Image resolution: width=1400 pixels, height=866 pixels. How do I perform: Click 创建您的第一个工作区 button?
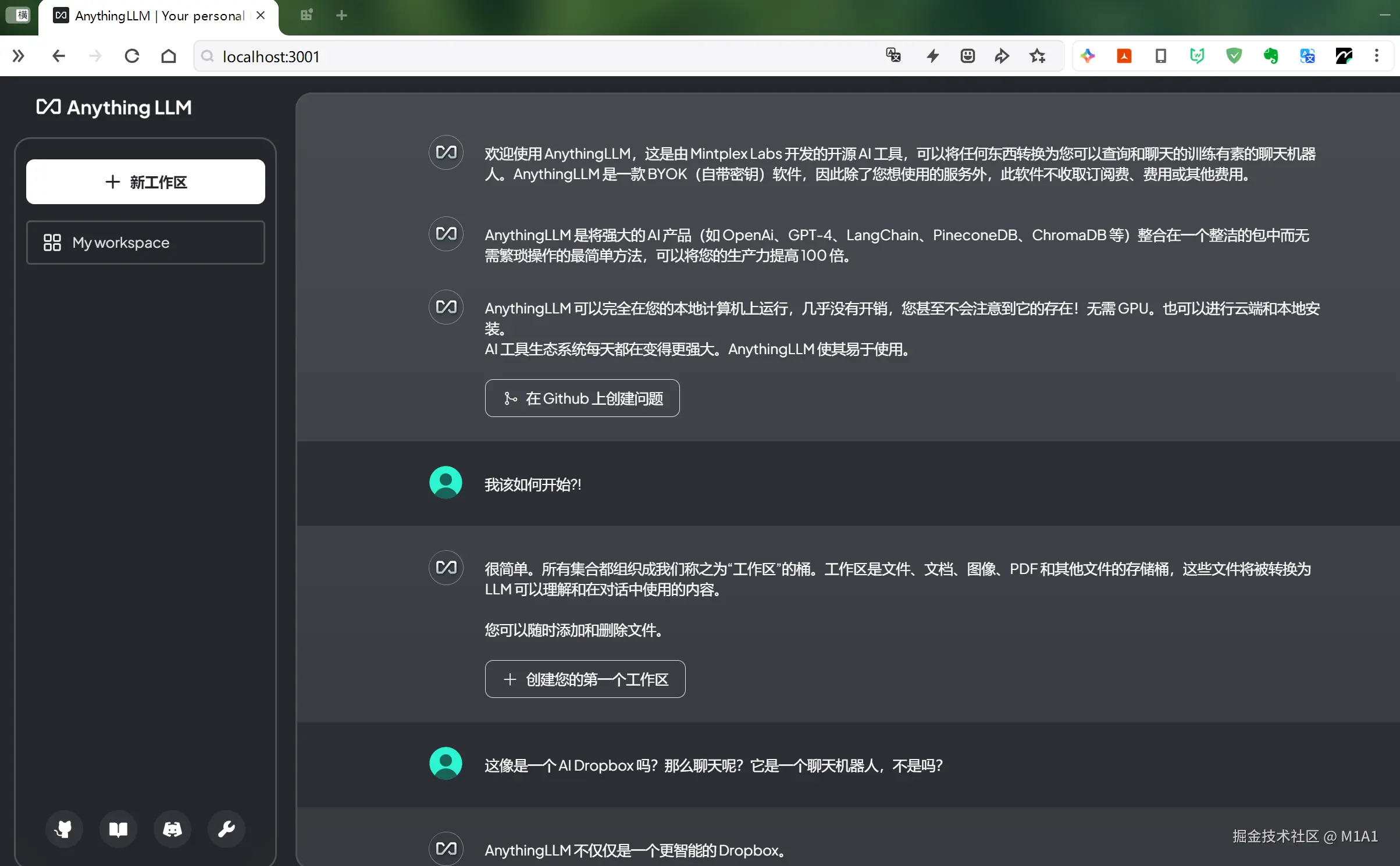pos(585,679)
